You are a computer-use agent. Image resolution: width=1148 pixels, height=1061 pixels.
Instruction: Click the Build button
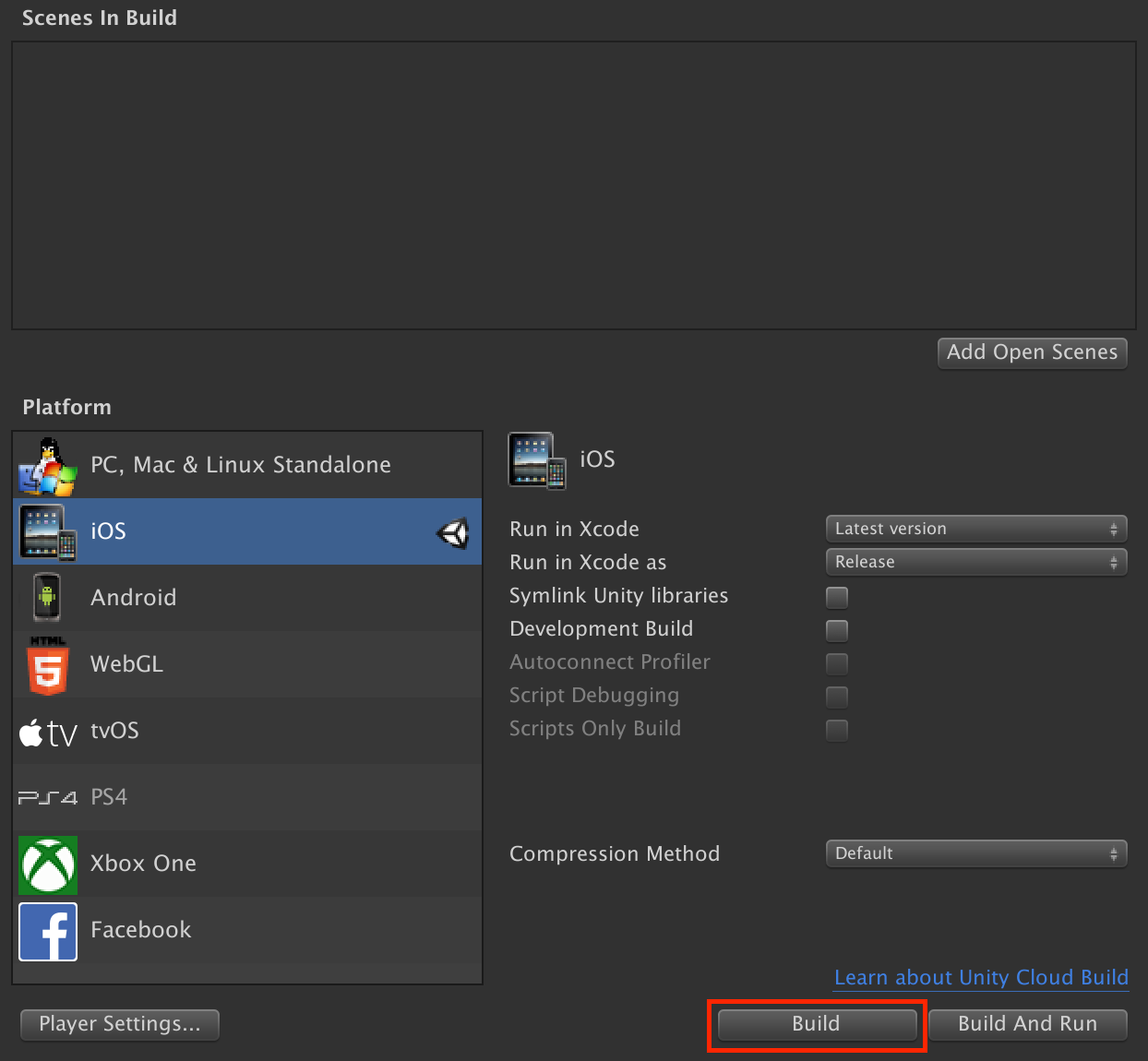pos(817,1024)
